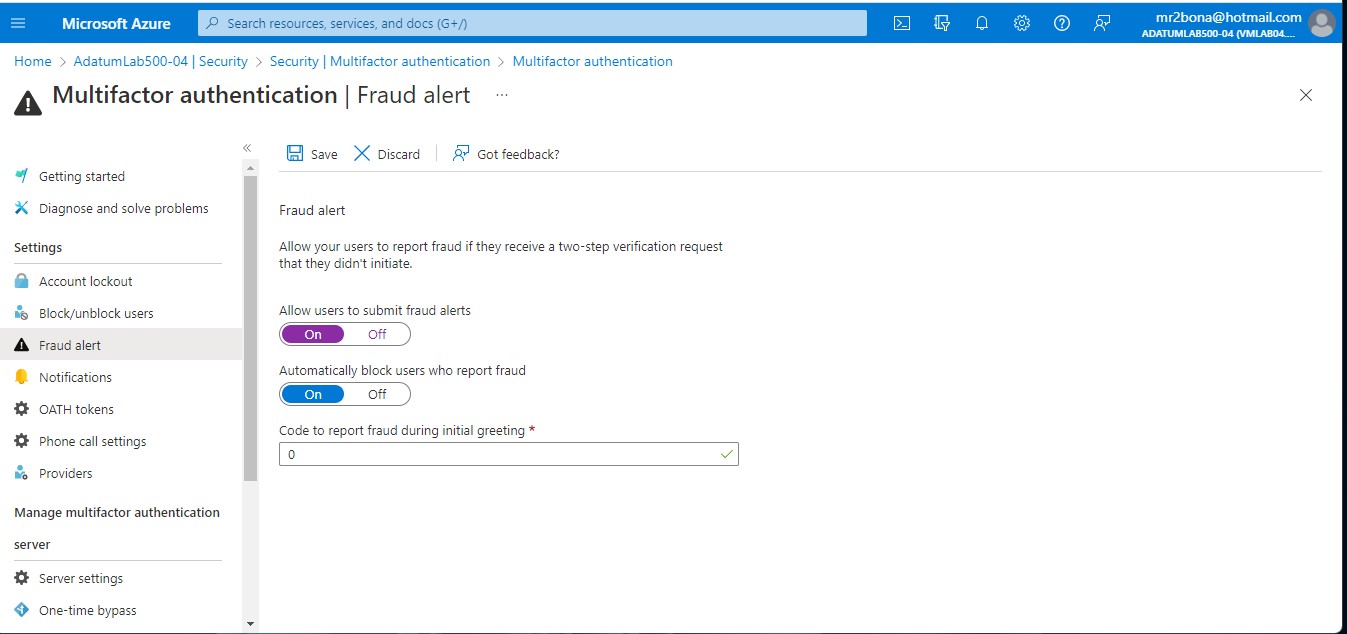
Task: Open the Account lockout settings
Action: (x=87, y=281)
